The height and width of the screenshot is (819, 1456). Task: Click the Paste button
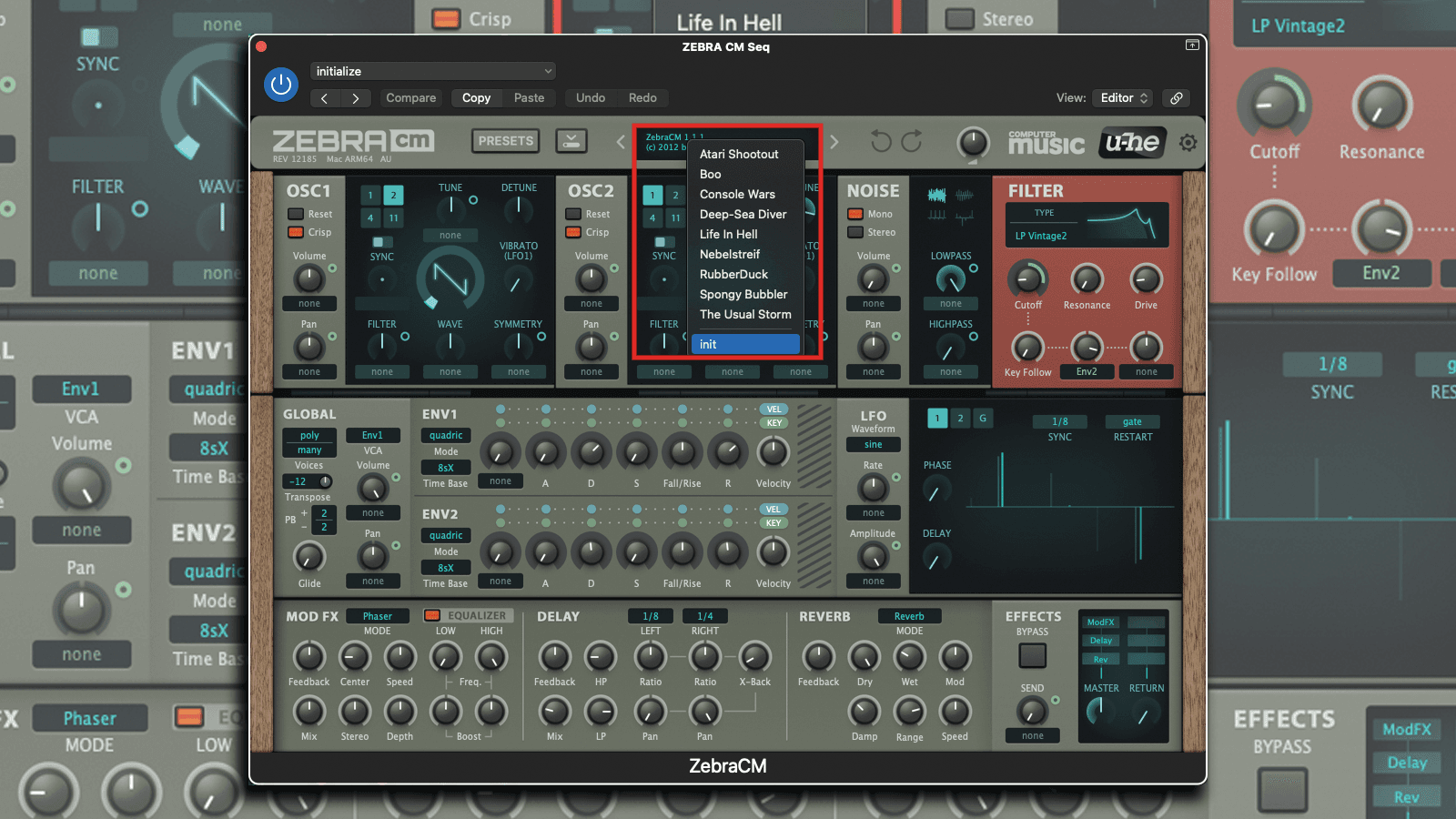(x=529, y=98)
